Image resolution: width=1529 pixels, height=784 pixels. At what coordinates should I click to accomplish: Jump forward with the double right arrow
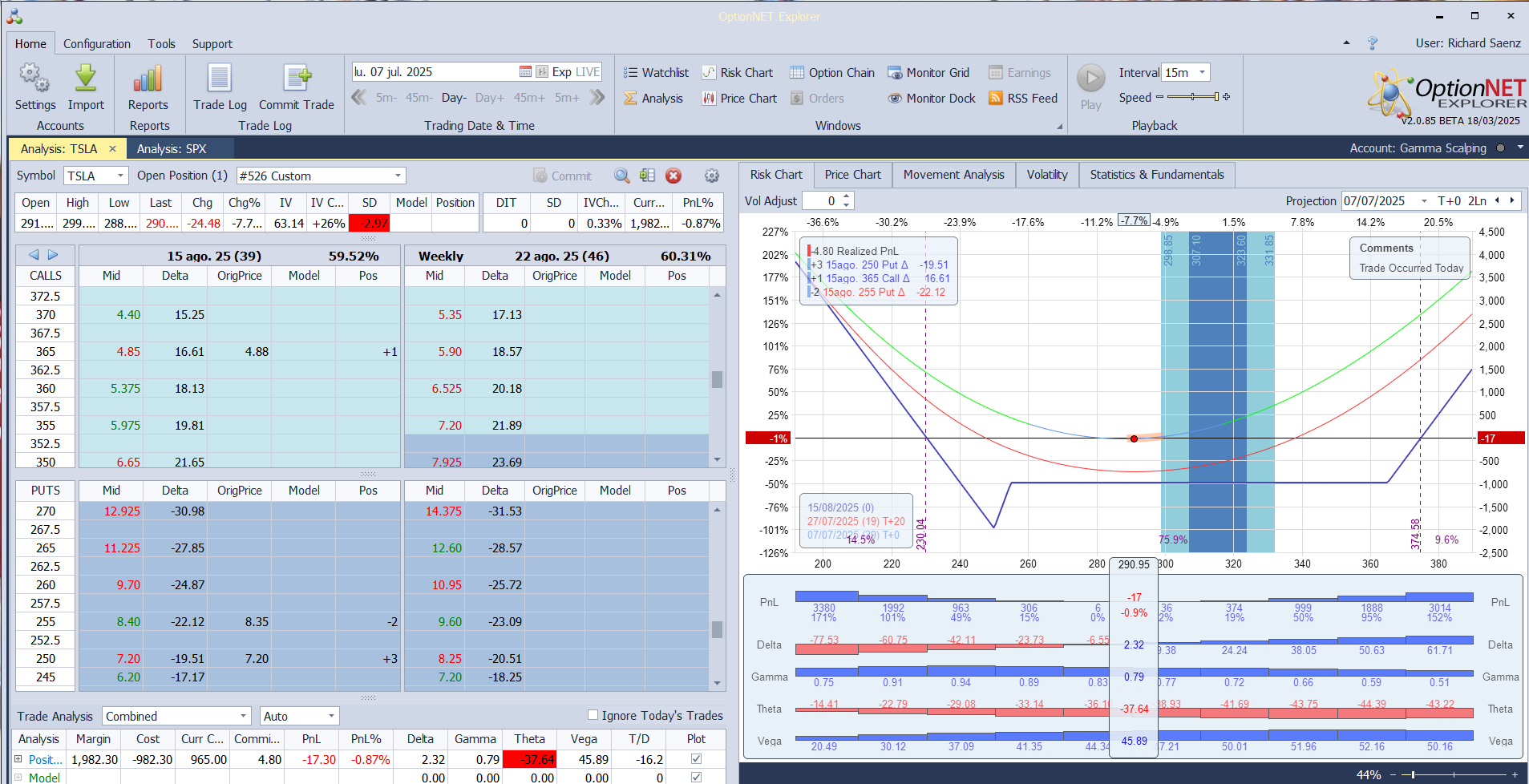pyautogui.click(x=597, y=97)
